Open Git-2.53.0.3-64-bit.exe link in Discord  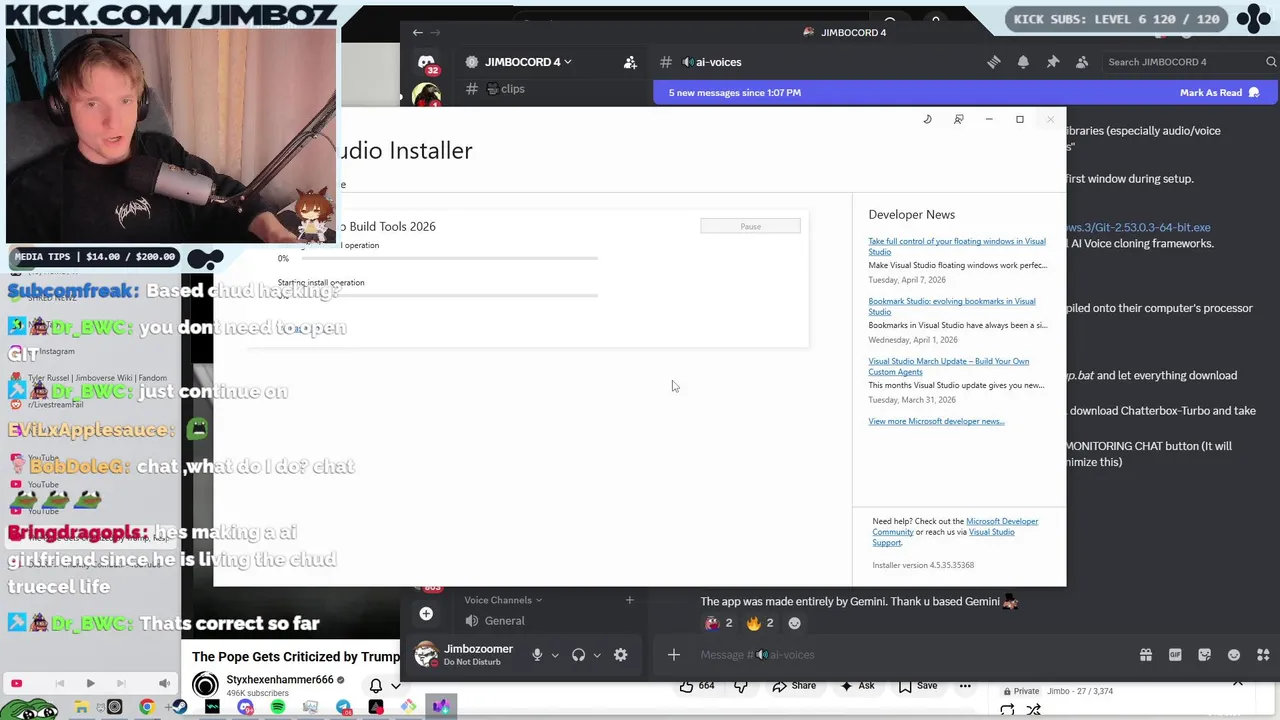1137,227
